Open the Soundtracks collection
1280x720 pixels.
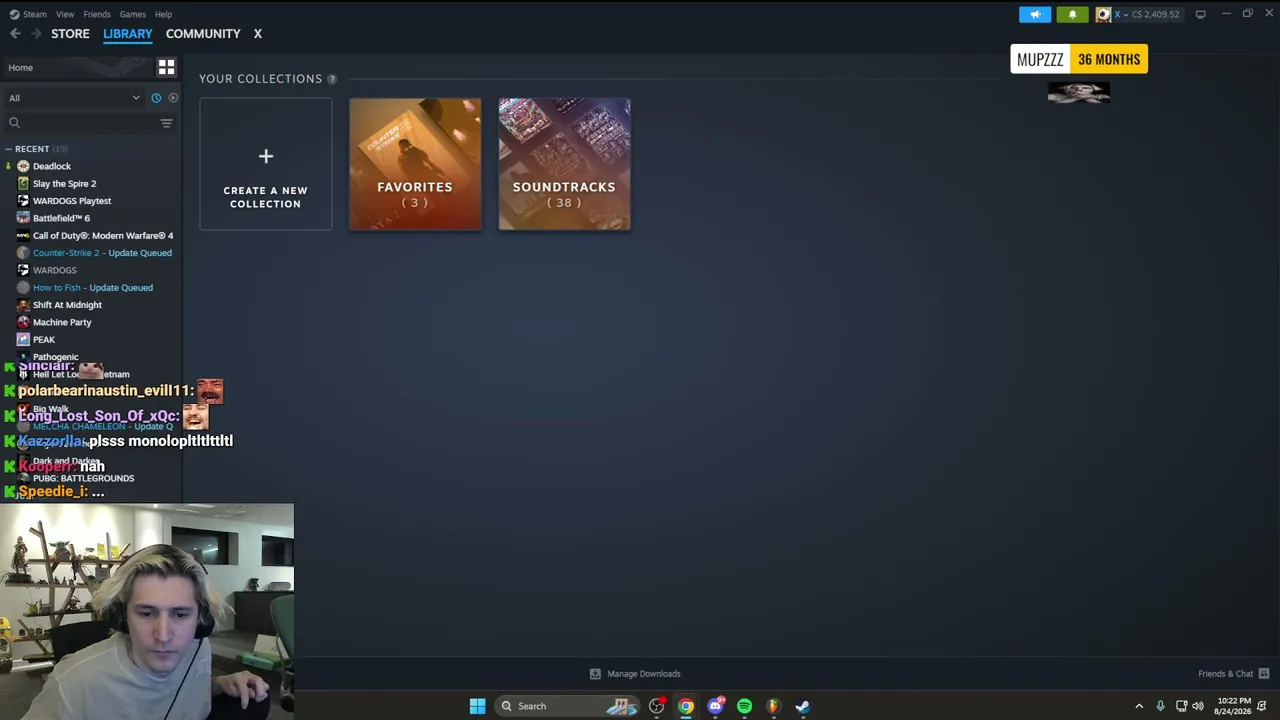coord(565,164)
